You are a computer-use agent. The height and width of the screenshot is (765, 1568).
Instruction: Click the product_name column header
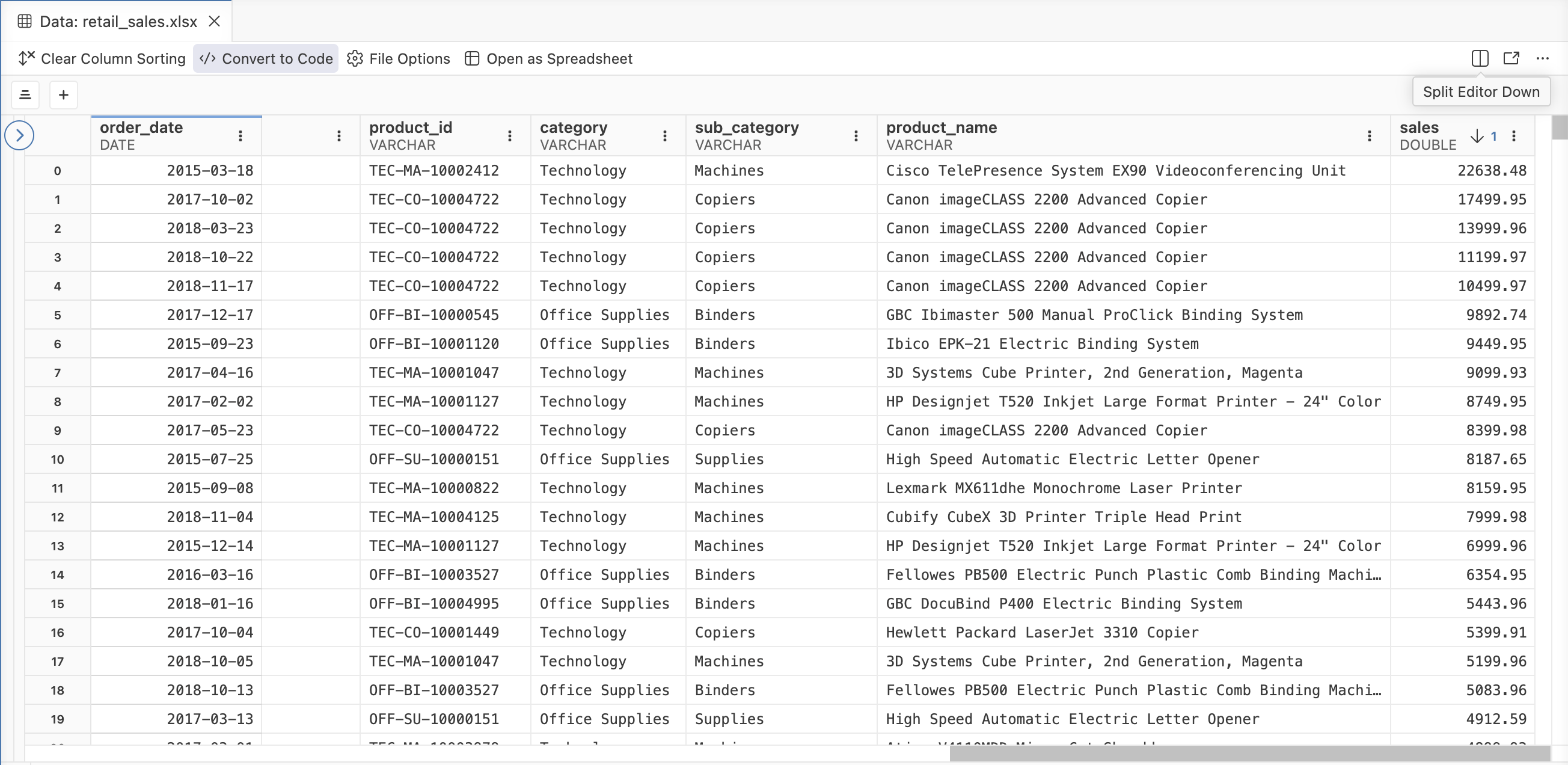tap(1133, 136)
